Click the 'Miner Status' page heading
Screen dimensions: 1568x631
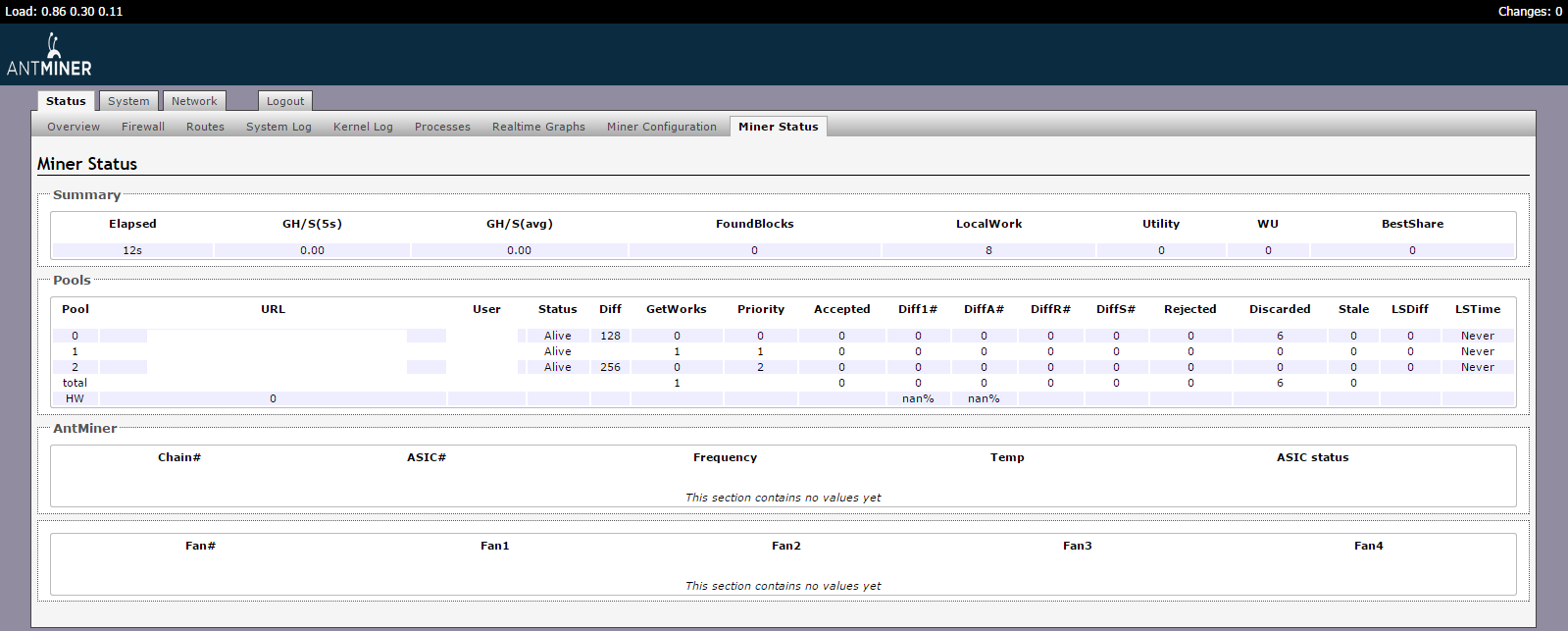click(x=87, y=164)
